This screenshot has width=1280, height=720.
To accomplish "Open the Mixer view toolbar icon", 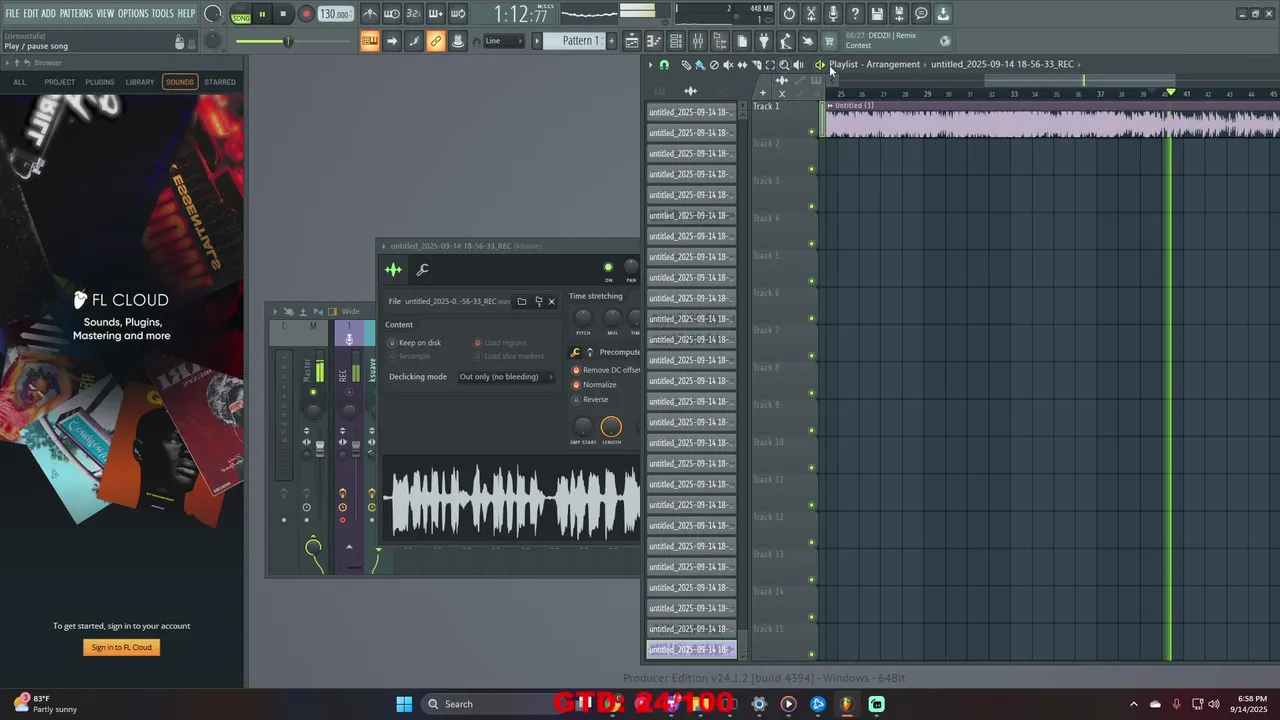I will [698, 41].
